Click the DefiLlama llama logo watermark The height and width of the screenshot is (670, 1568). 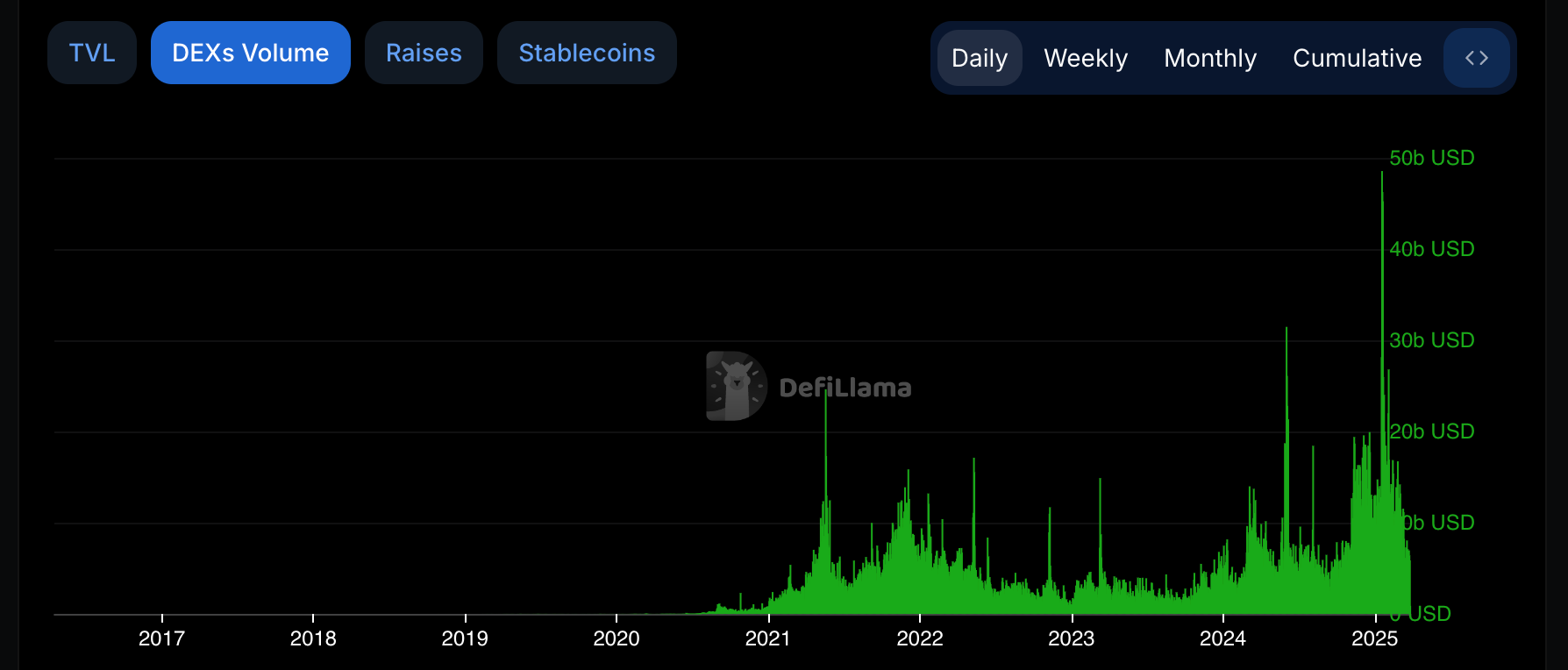[736, 386]
